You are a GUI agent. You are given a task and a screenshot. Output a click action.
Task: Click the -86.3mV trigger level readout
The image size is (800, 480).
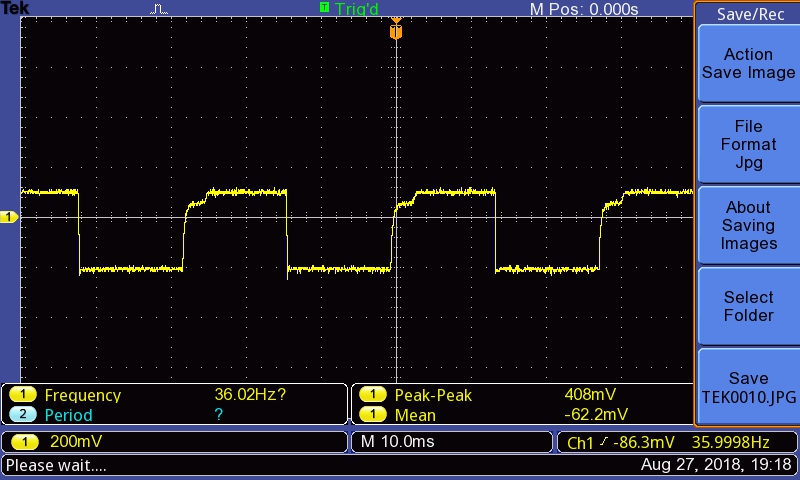pyautogui.click(x=643, y=442)
